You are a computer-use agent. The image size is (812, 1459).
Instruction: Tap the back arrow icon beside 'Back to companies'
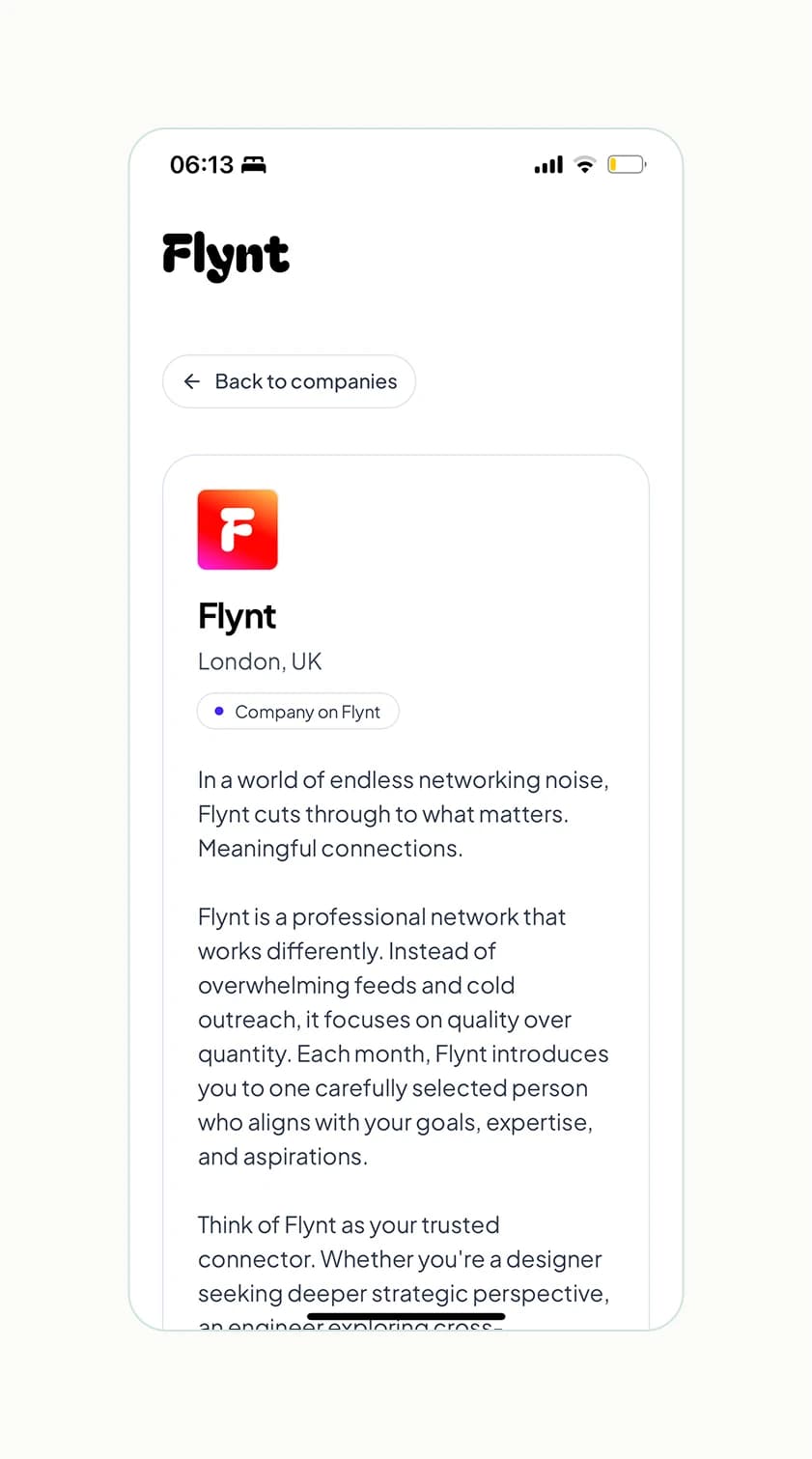(x=191, y=381)
